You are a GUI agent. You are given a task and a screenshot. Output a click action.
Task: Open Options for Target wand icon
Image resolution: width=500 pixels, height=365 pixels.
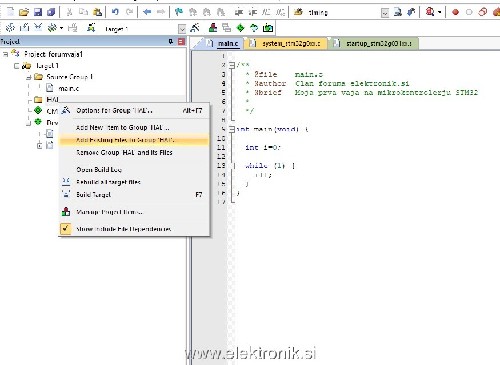[x=195, y=28]
